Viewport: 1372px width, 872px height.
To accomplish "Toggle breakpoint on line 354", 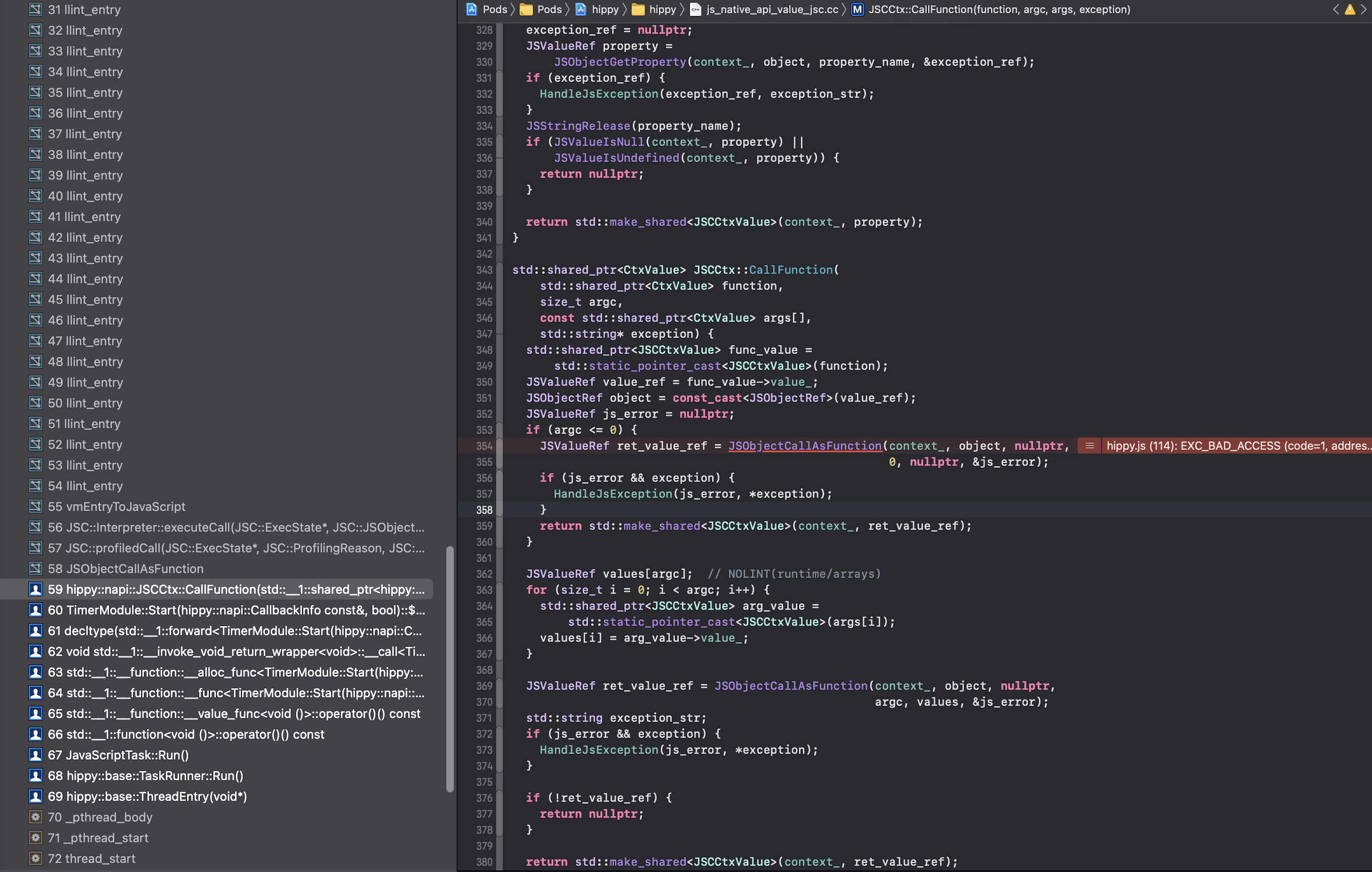I will point(484,446).
